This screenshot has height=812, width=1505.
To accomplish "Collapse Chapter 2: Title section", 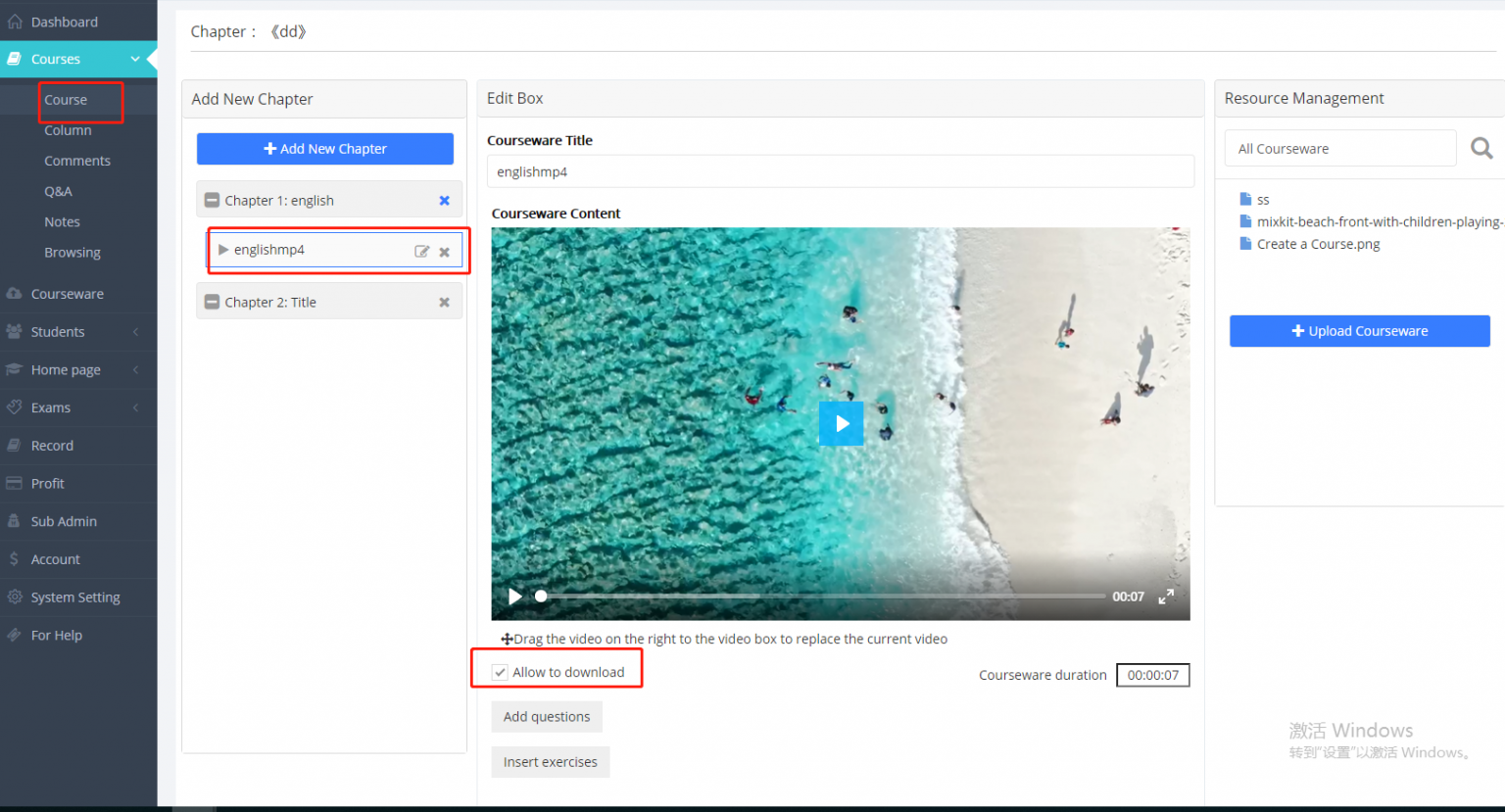I will click(x=212, y=301).
